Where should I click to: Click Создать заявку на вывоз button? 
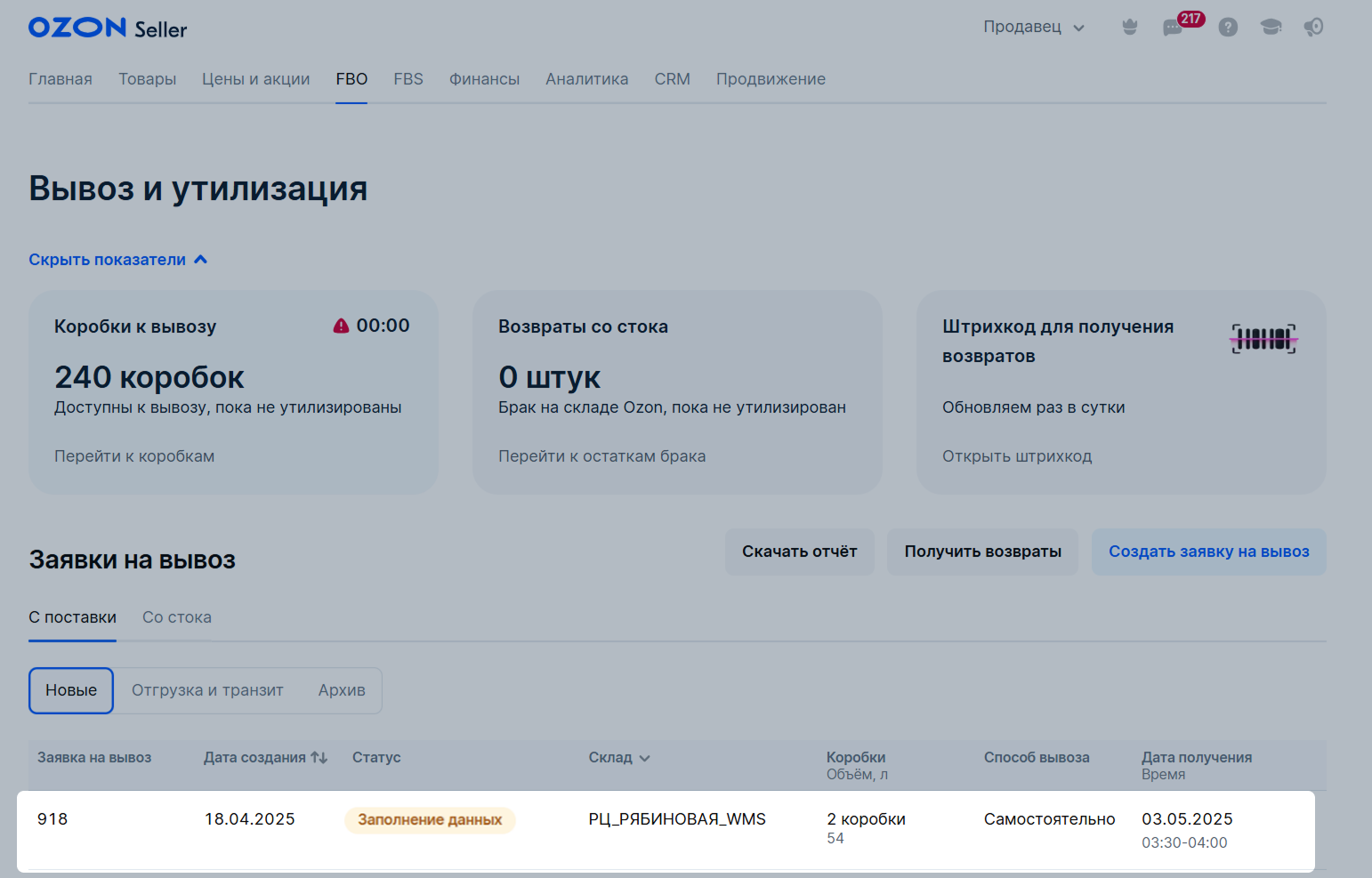pos(1209,552)
